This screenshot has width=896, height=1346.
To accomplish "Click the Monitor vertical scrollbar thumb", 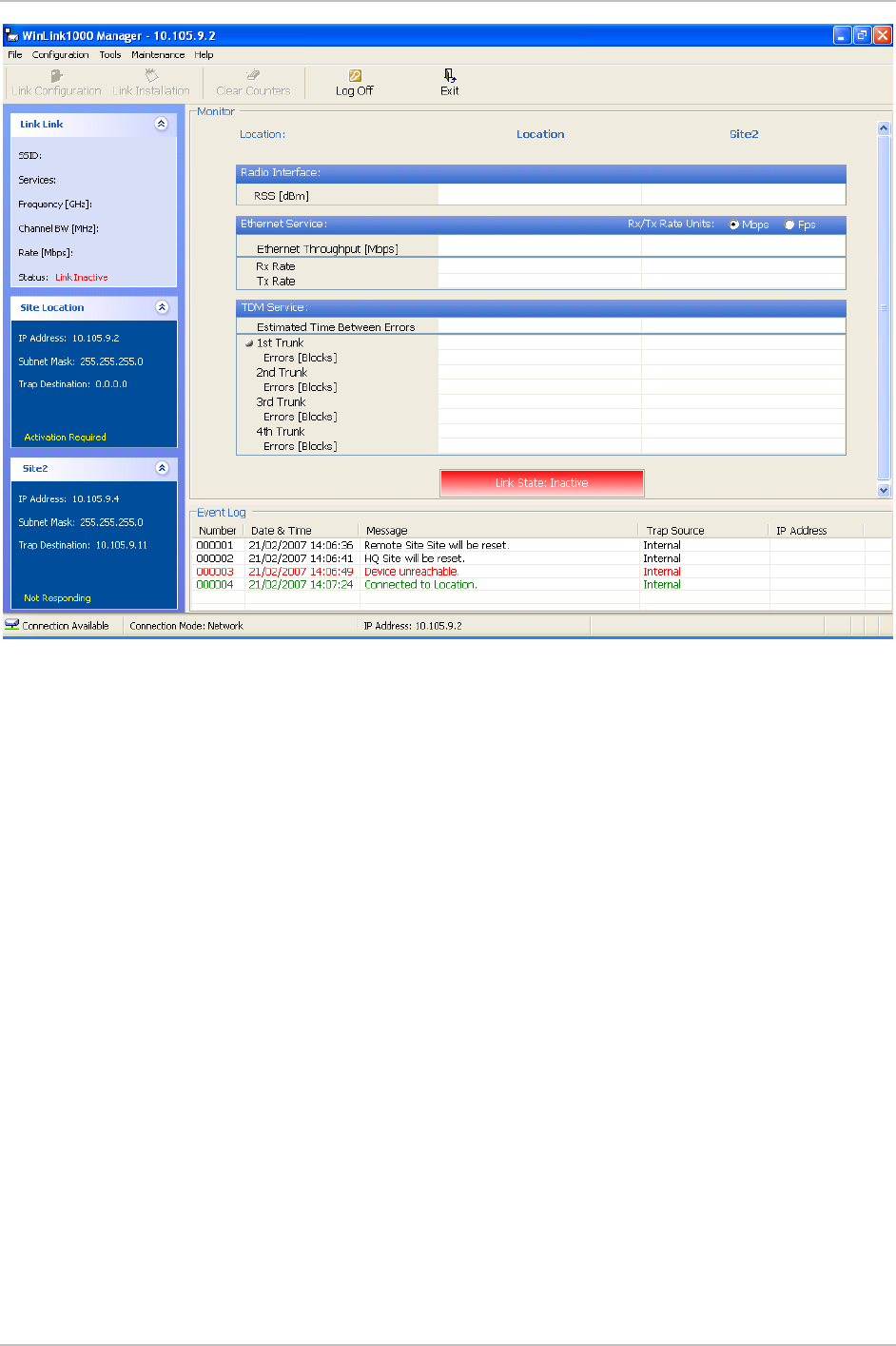I will click(x=884, y=308).
